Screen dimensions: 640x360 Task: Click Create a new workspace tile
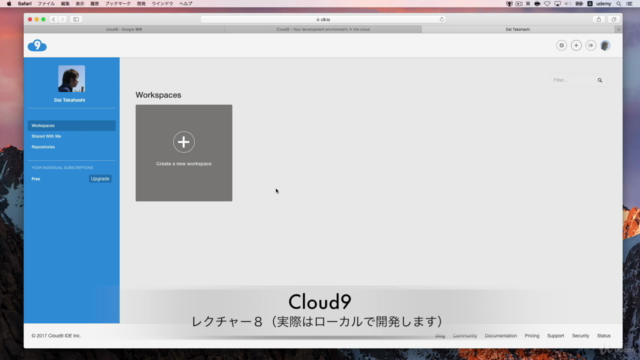tap(184, 153)
